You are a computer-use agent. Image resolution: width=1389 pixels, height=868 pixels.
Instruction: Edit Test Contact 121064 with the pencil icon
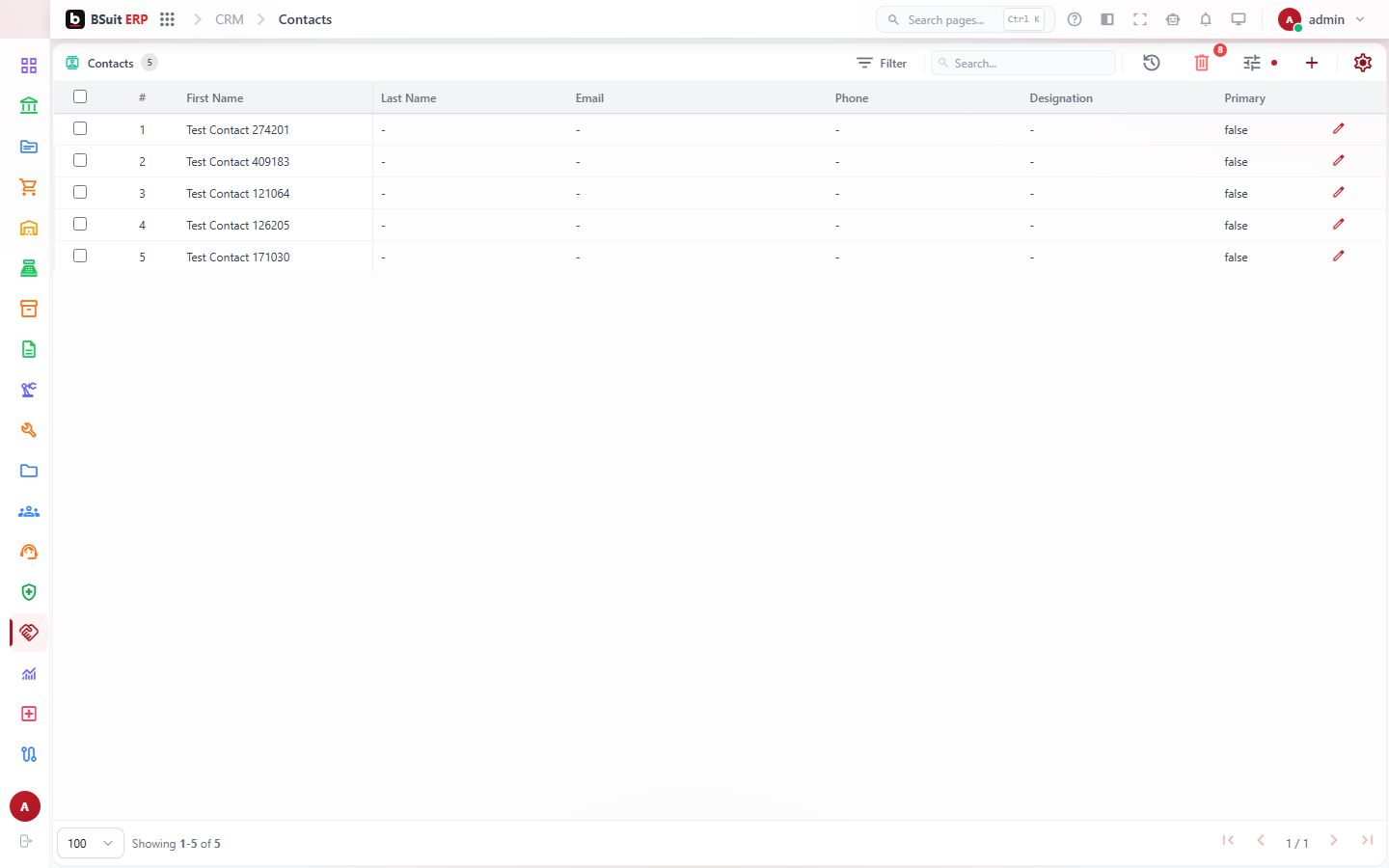pyautogui.click(x=1338, y=192)
